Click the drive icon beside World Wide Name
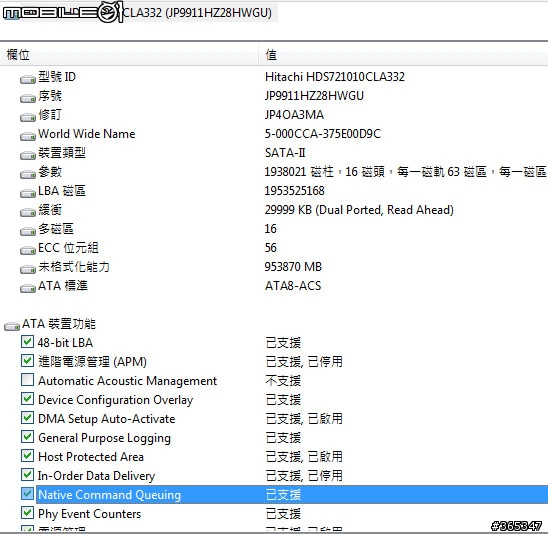548x534 pixels. [x=28, y=137]
